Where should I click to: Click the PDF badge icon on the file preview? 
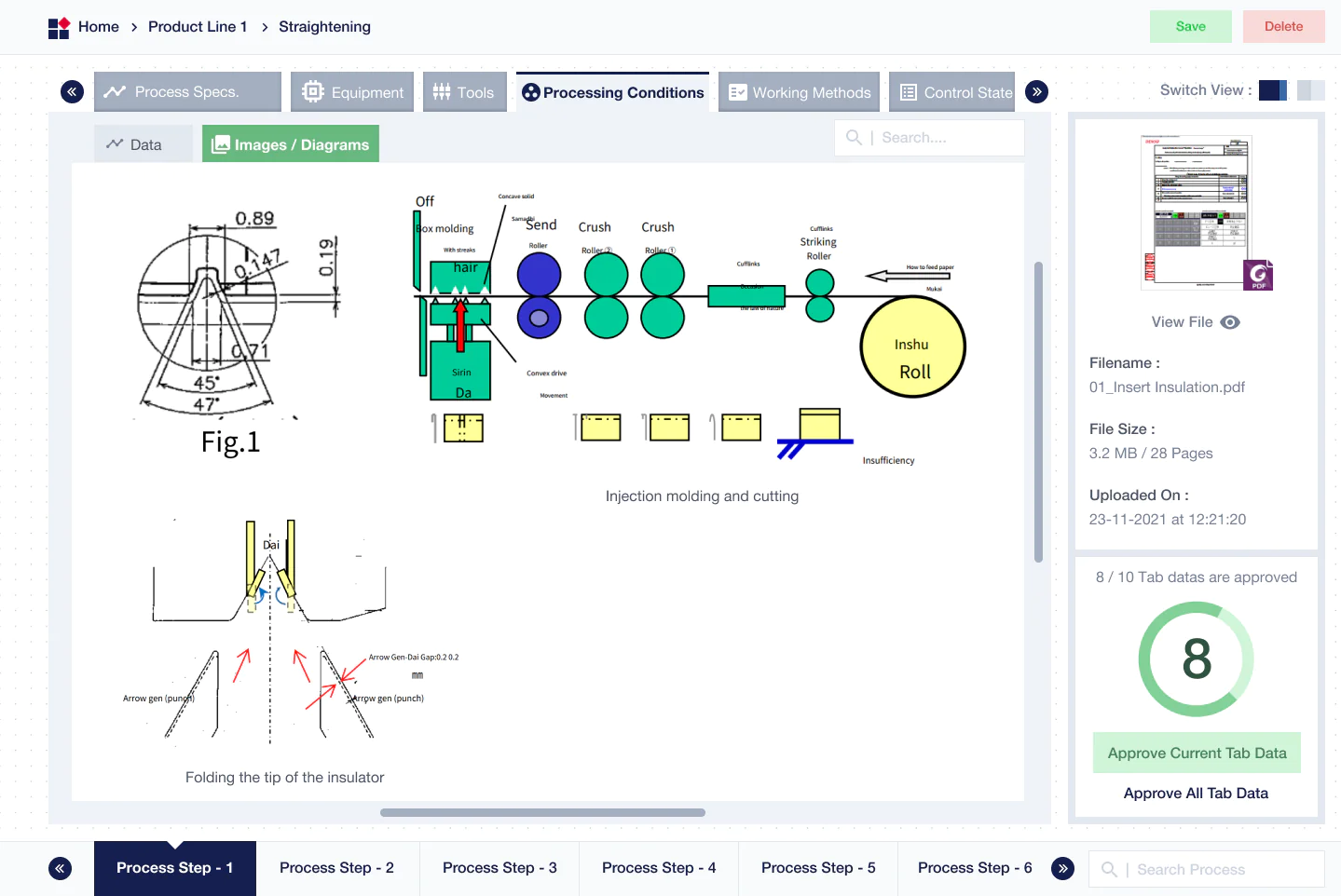click(x=1258, y=276)
